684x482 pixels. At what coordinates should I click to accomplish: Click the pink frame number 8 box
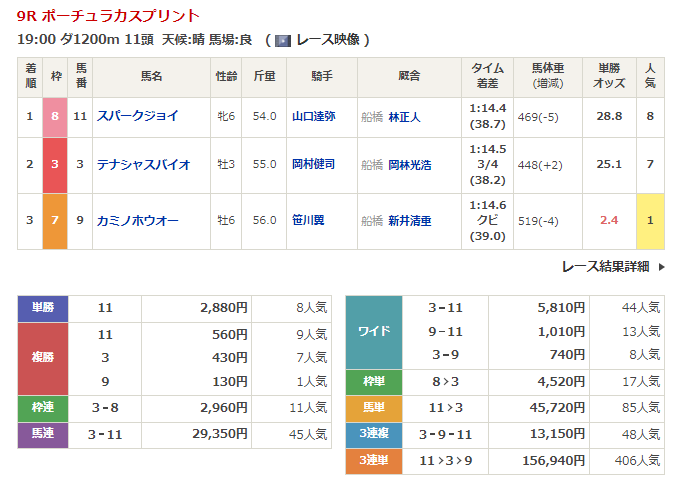click(55, 116)
